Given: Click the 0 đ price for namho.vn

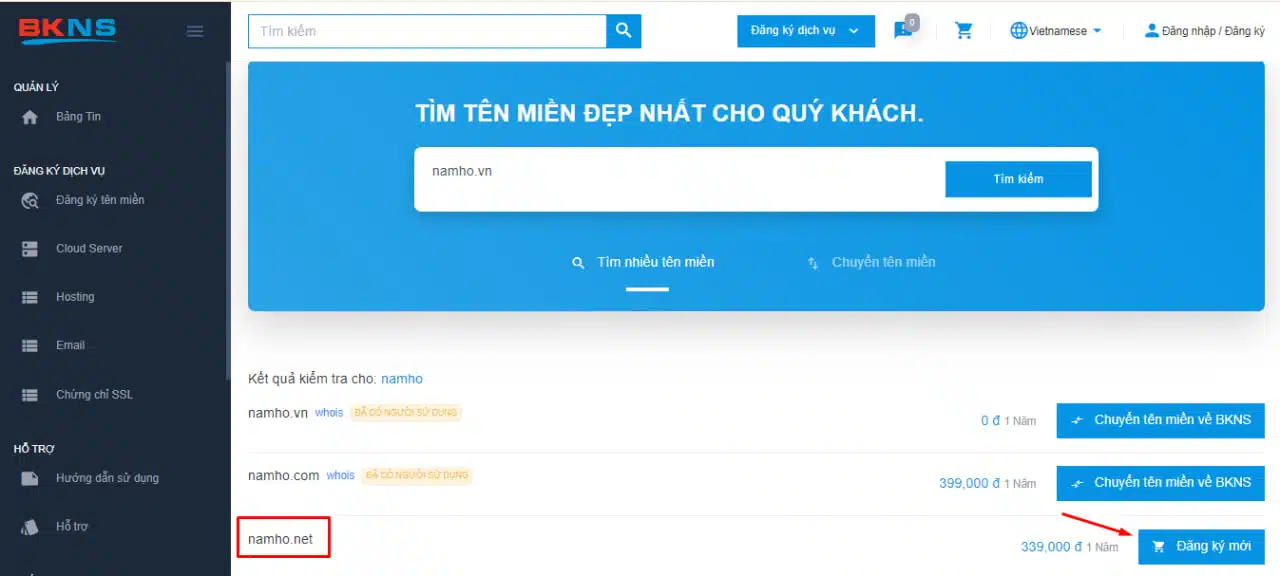Looking at the screenshot, I should tap(991, 421).
